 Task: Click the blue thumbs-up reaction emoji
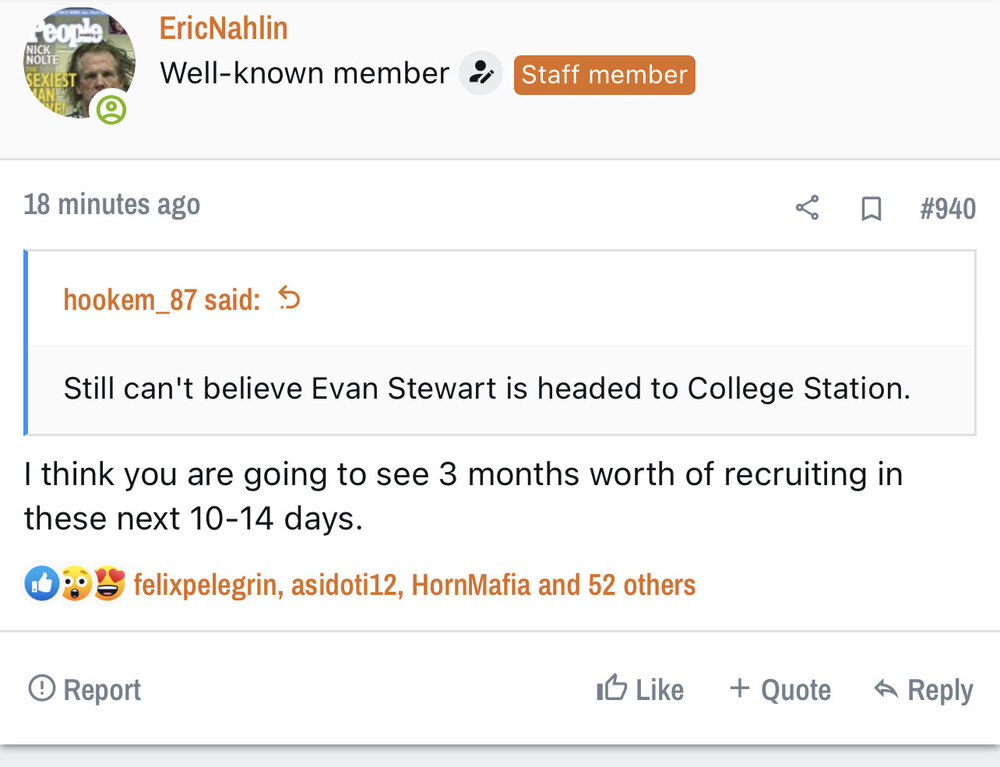tap(41, 584)
